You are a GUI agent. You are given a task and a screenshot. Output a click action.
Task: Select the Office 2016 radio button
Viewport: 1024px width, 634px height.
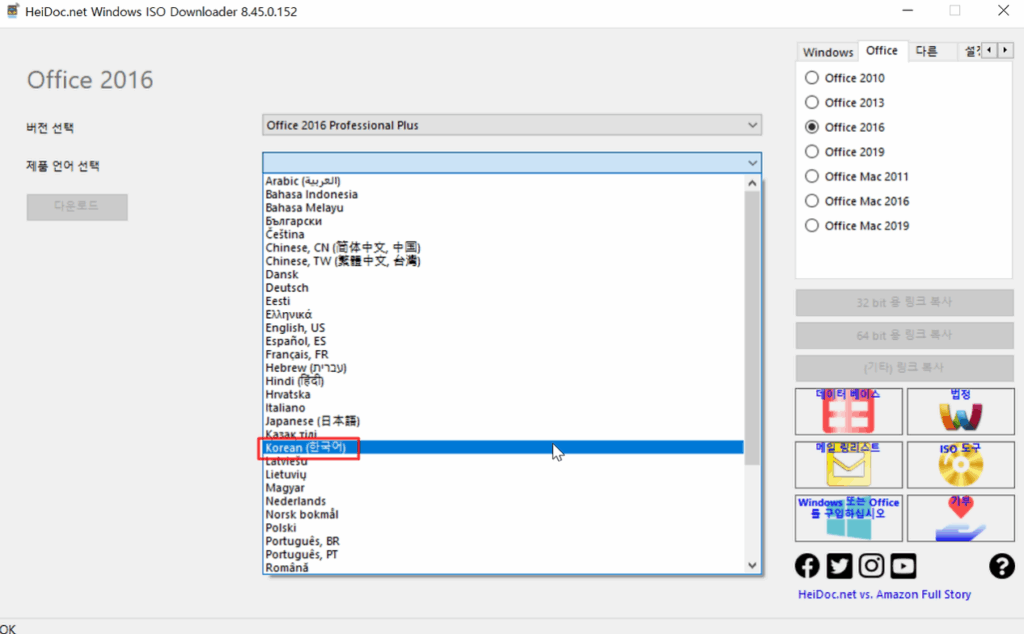812,127
